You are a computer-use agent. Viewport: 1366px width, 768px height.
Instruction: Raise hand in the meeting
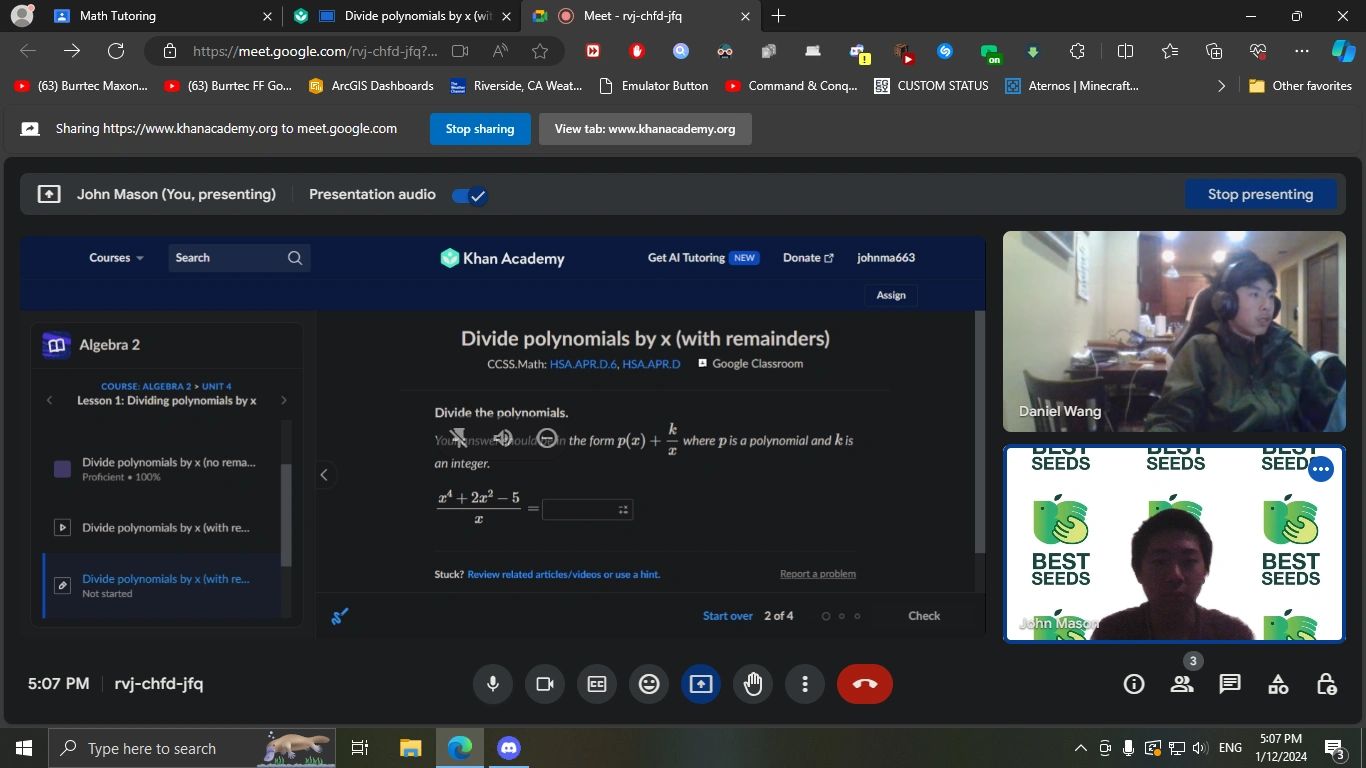click(x=753, y=684)
